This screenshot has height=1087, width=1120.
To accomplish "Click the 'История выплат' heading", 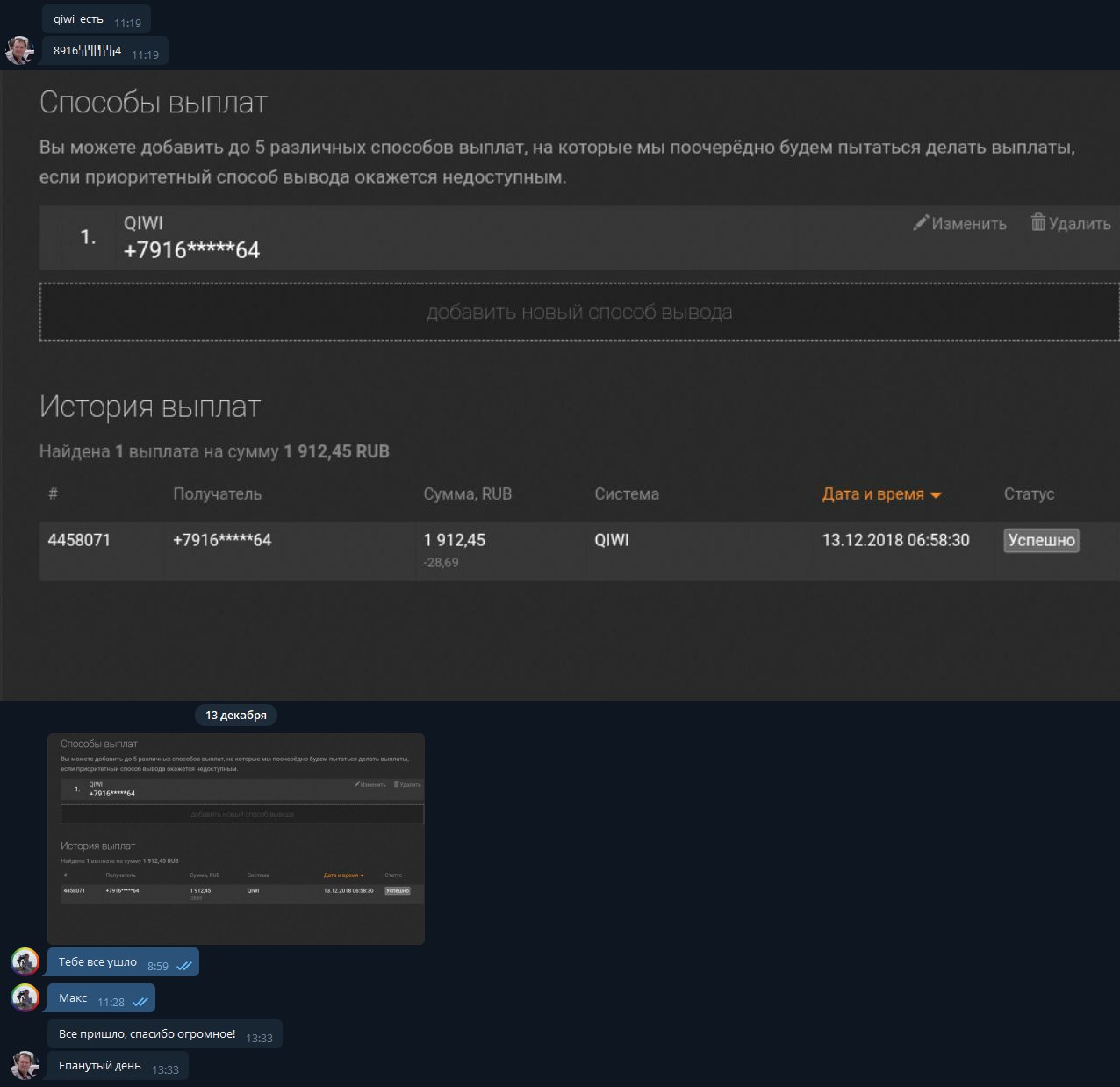I will [x=150, y=407].
